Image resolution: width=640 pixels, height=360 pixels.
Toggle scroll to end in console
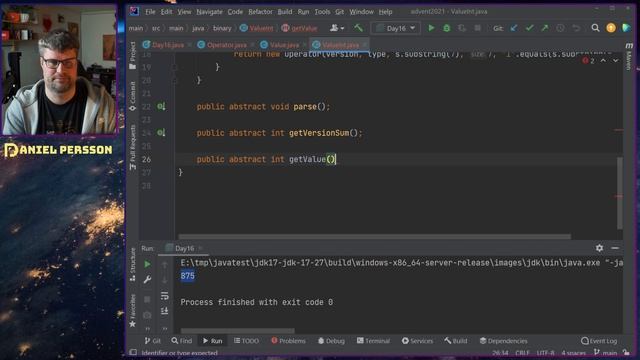[x=164, y=311]
